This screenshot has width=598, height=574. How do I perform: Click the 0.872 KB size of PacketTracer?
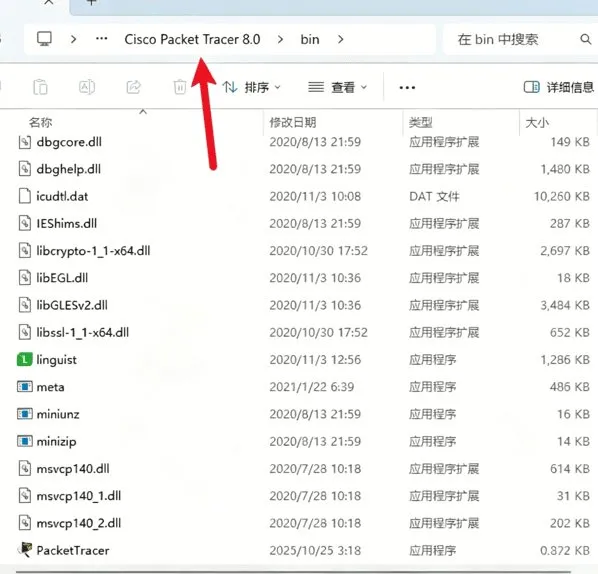coord(565,551)
